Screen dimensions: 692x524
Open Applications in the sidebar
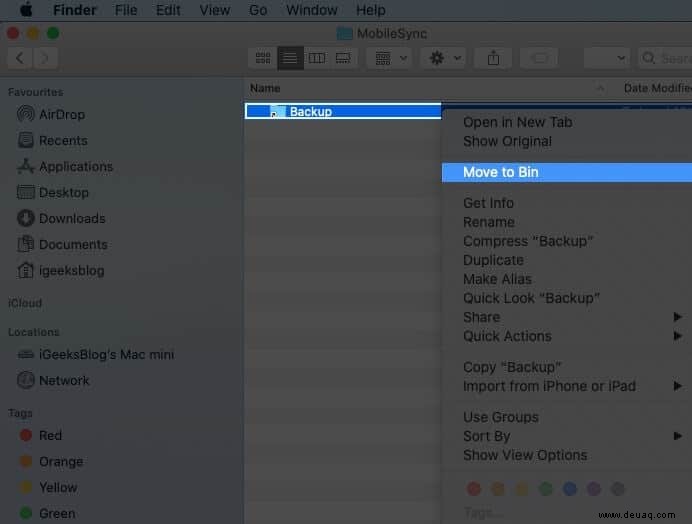tap(65, 166)
